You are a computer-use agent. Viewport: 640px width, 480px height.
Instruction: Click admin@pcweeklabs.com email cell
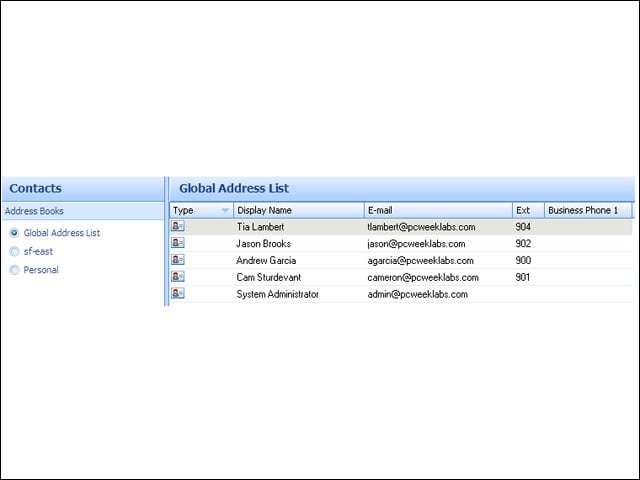coord(418,294)
